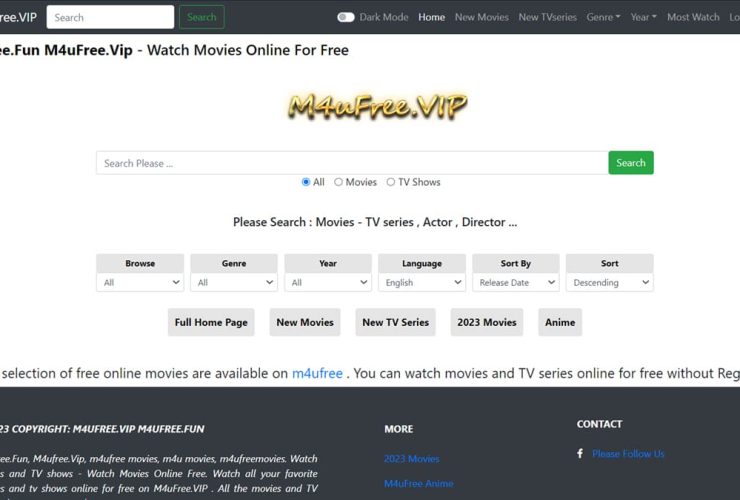Click the MORE footer heading
Image resolution: width=740 pixels, height=500 pixels.
[x=399, y=429]
